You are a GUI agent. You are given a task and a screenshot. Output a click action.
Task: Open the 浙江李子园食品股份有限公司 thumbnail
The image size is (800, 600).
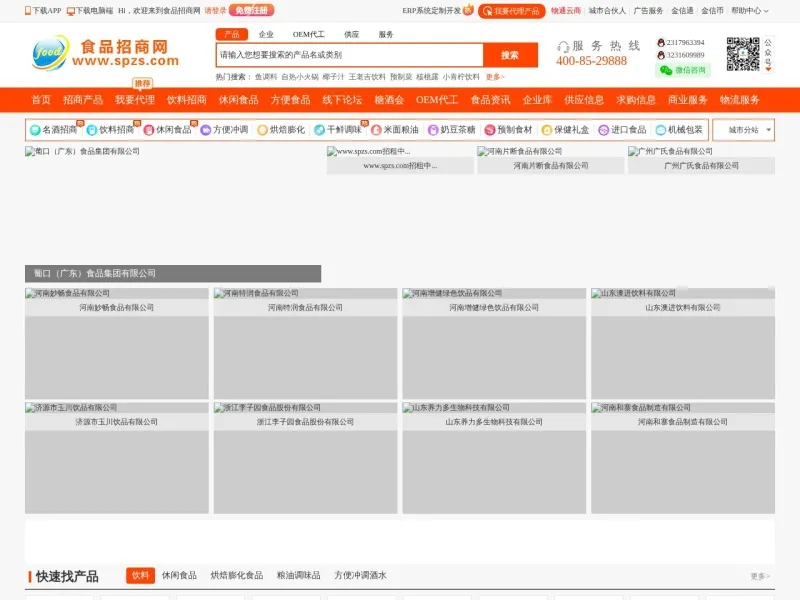(305, 458)
